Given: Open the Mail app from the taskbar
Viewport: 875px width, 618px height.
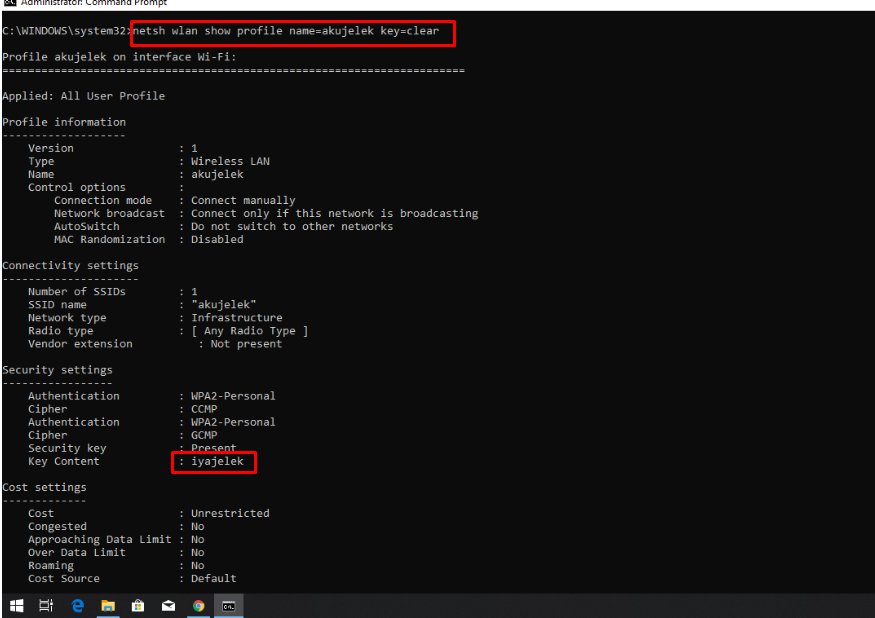Looking at the screenshot, I should click(x=168, y=606).
